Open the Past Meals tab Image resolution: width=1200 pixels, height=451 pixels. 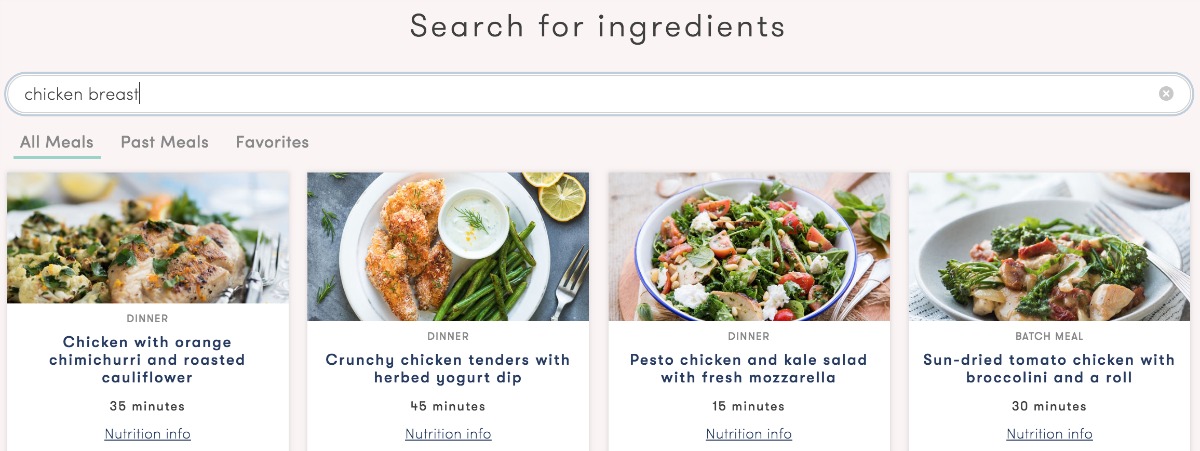(x=165, y=142)
